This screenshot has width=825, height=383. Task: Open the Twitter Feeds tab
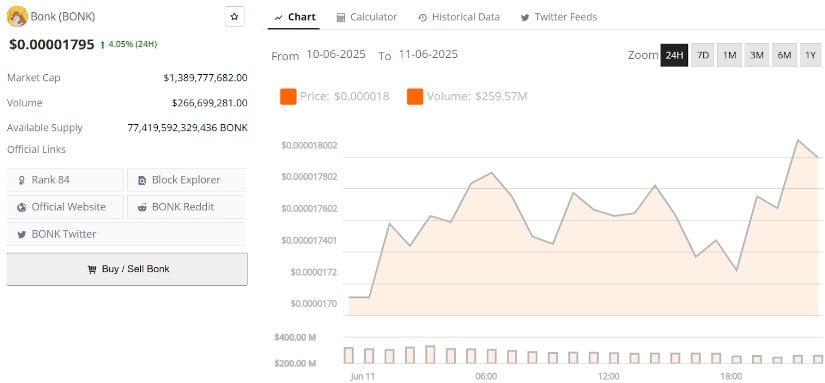[559, 17]
